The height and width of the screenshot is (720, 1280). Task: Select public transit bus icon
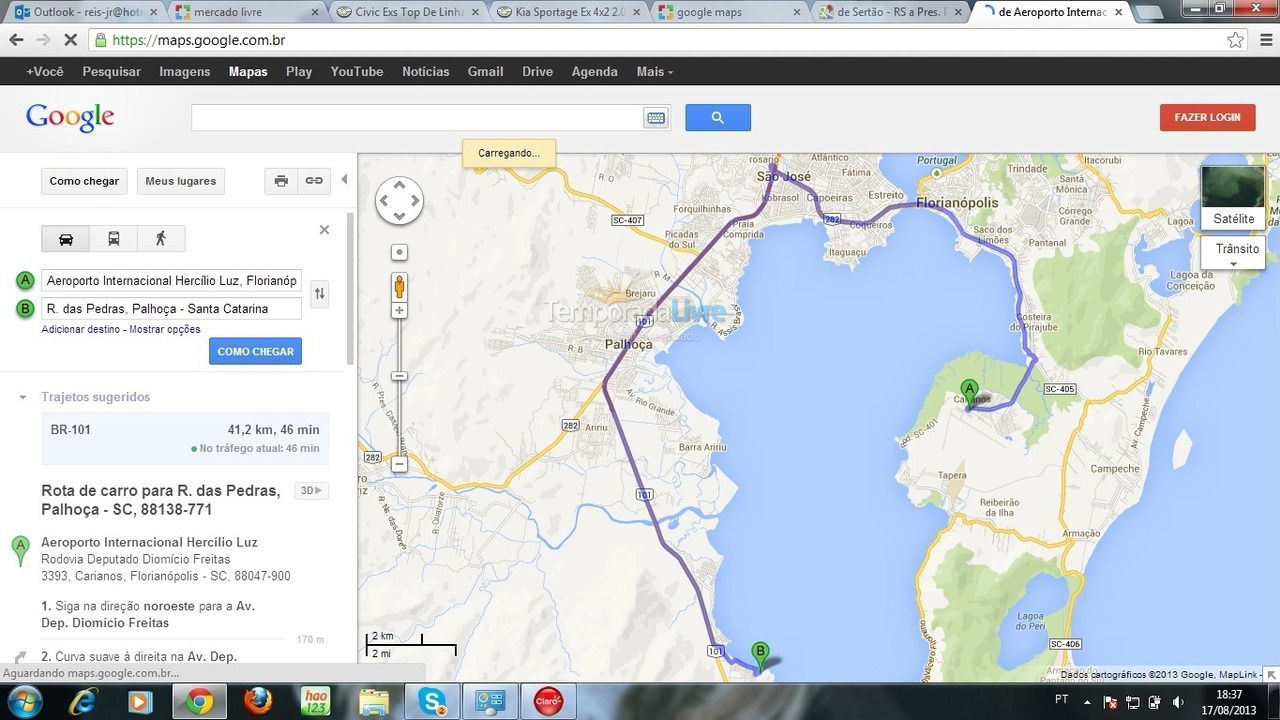click(x=114, y=238)
